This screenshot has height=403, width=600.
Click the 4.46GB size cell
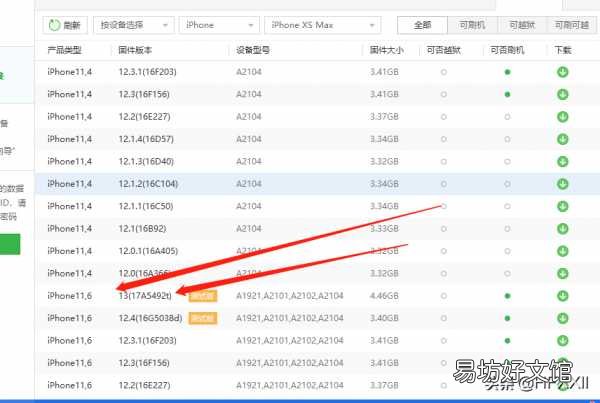point(384,296)
